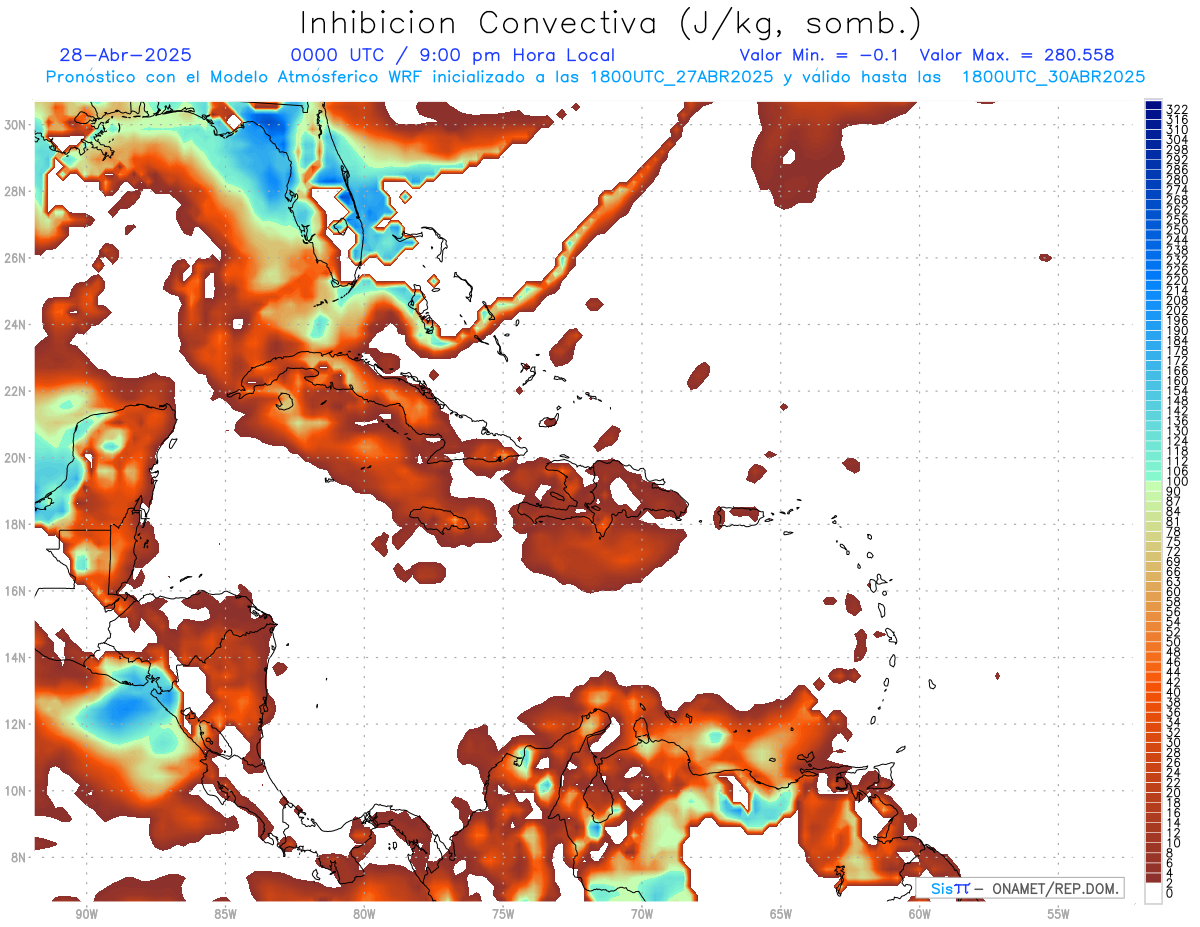1200x927 pixels.
Task: Click the title "Inhibicion Convectiva (J/kg, somb.)"
Action: pos(612,23)
